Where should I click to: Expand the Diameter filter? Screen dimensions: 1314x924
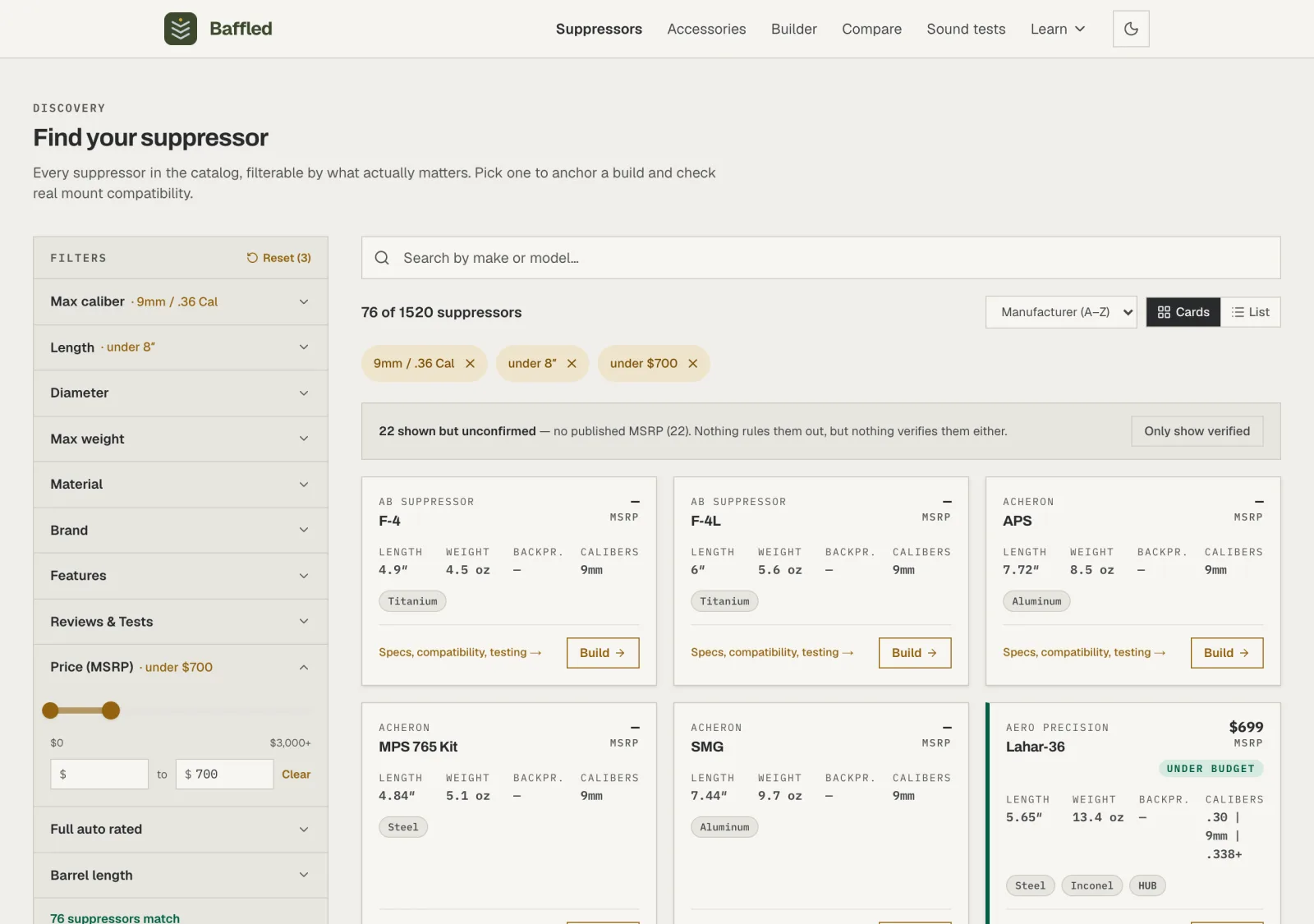[x=181, y=393]
